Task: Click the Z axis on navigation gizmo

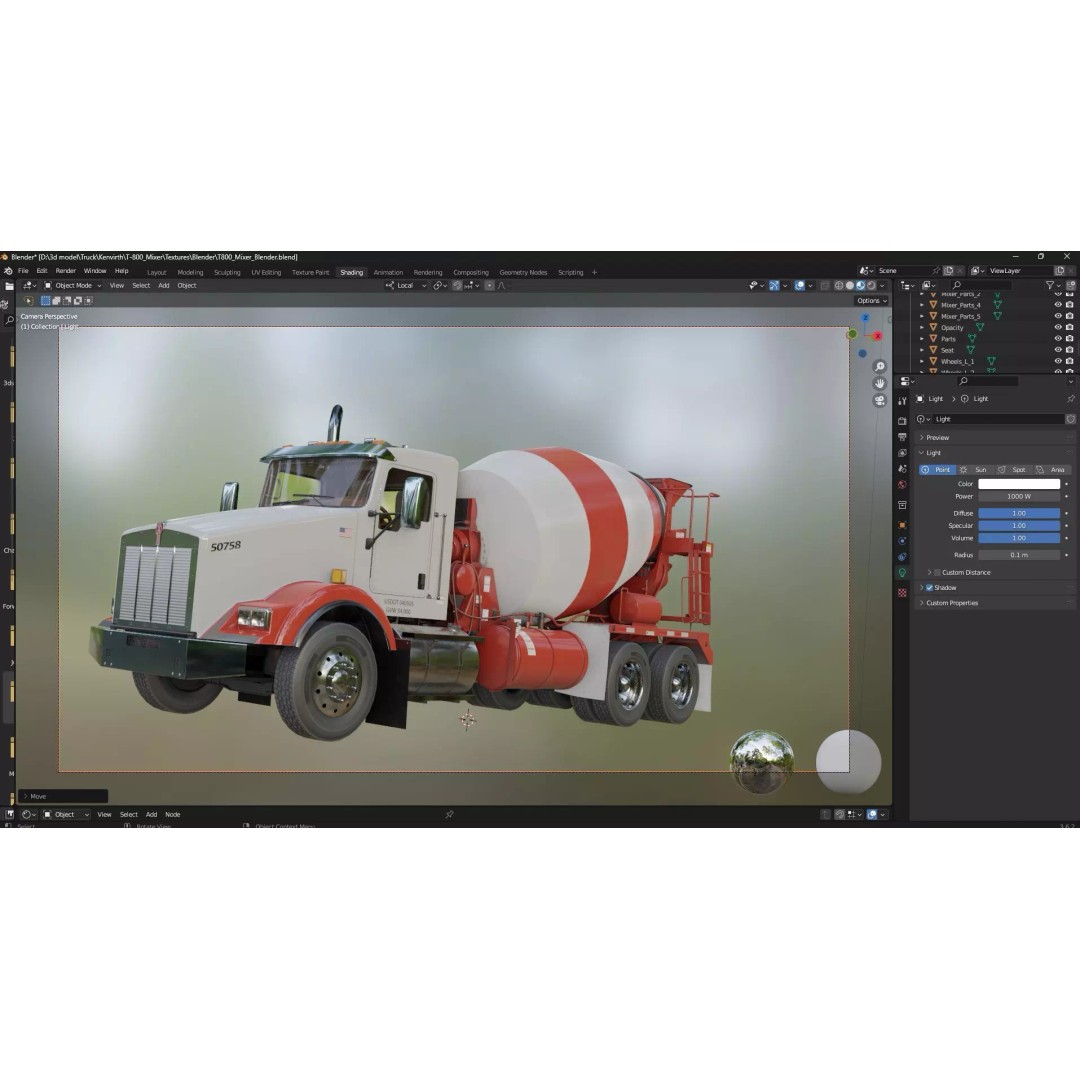Action: click(x=865, y=318)
